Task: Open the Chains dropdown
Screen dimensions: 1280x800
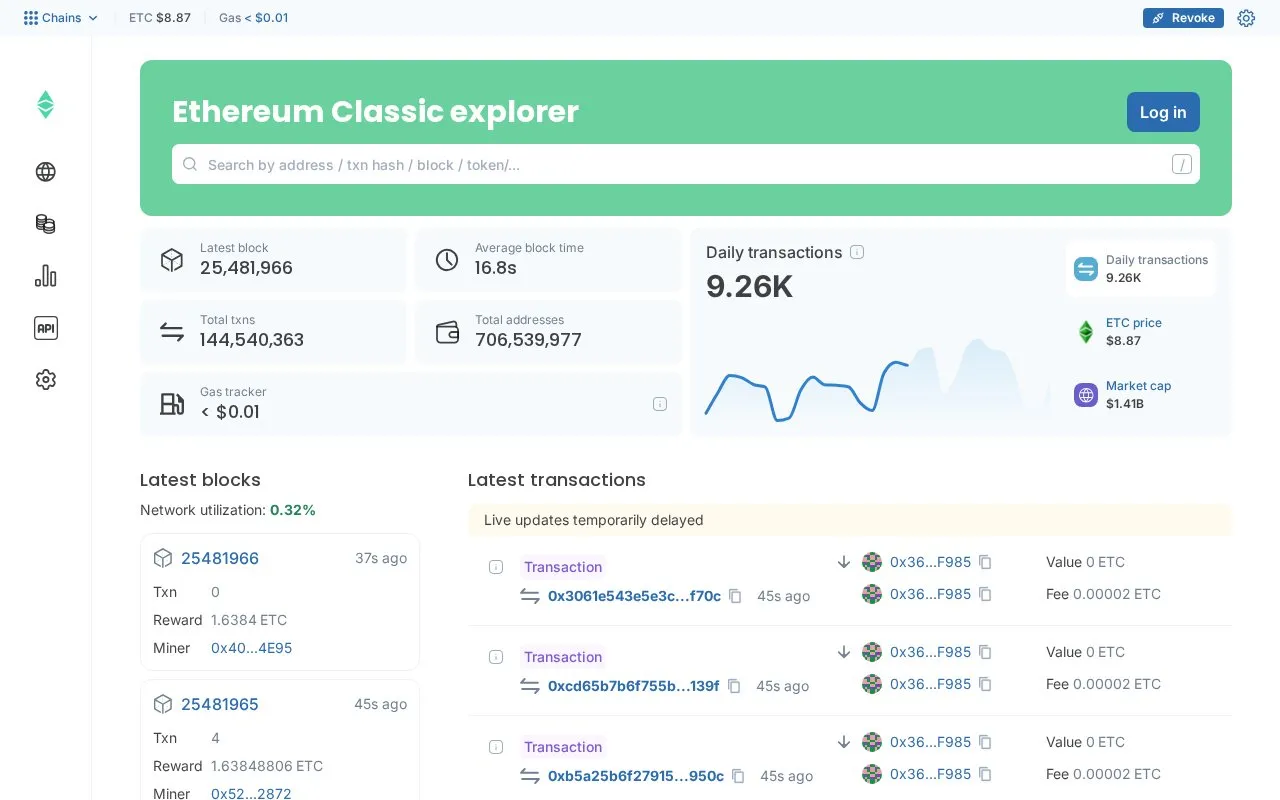Action: pyautogui.click(x=61, y=18)
